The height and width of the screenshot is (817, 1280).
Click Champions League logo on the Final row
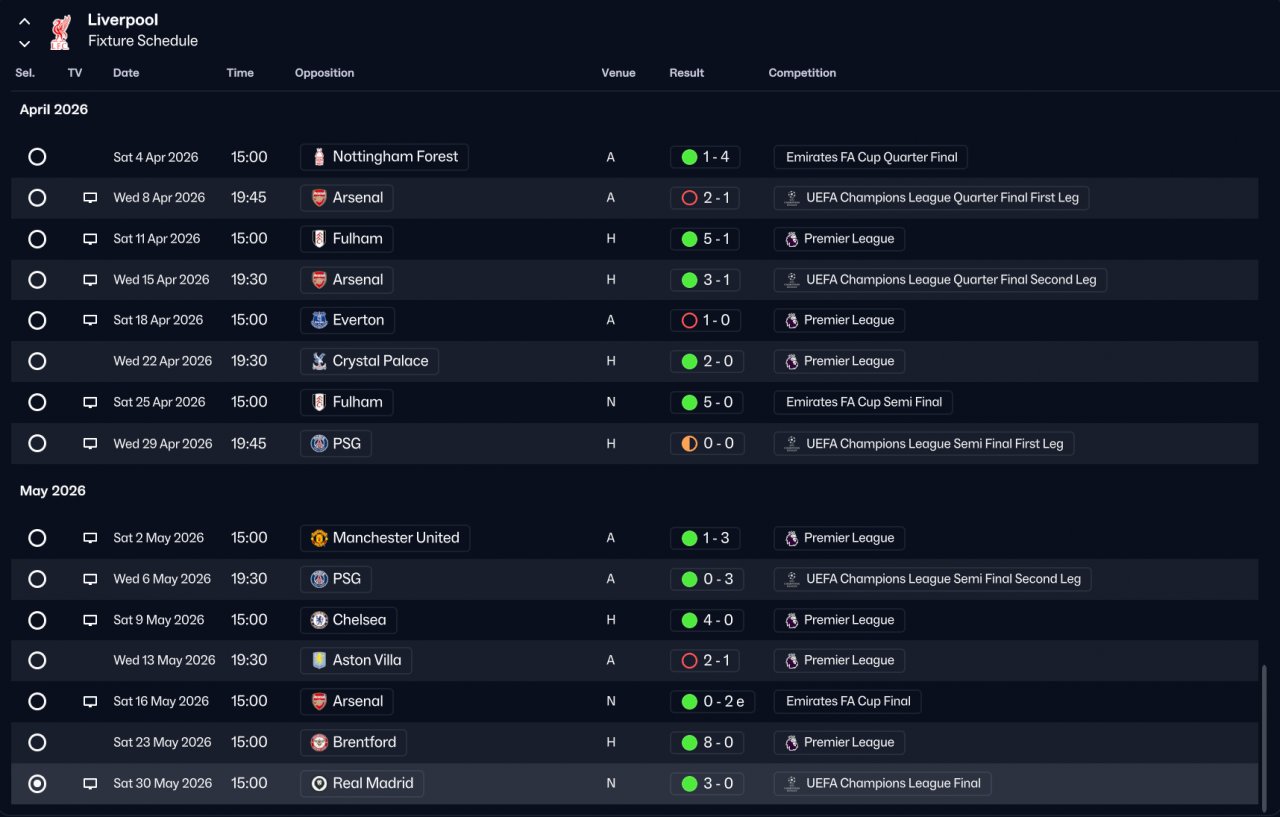click(792, 783)
